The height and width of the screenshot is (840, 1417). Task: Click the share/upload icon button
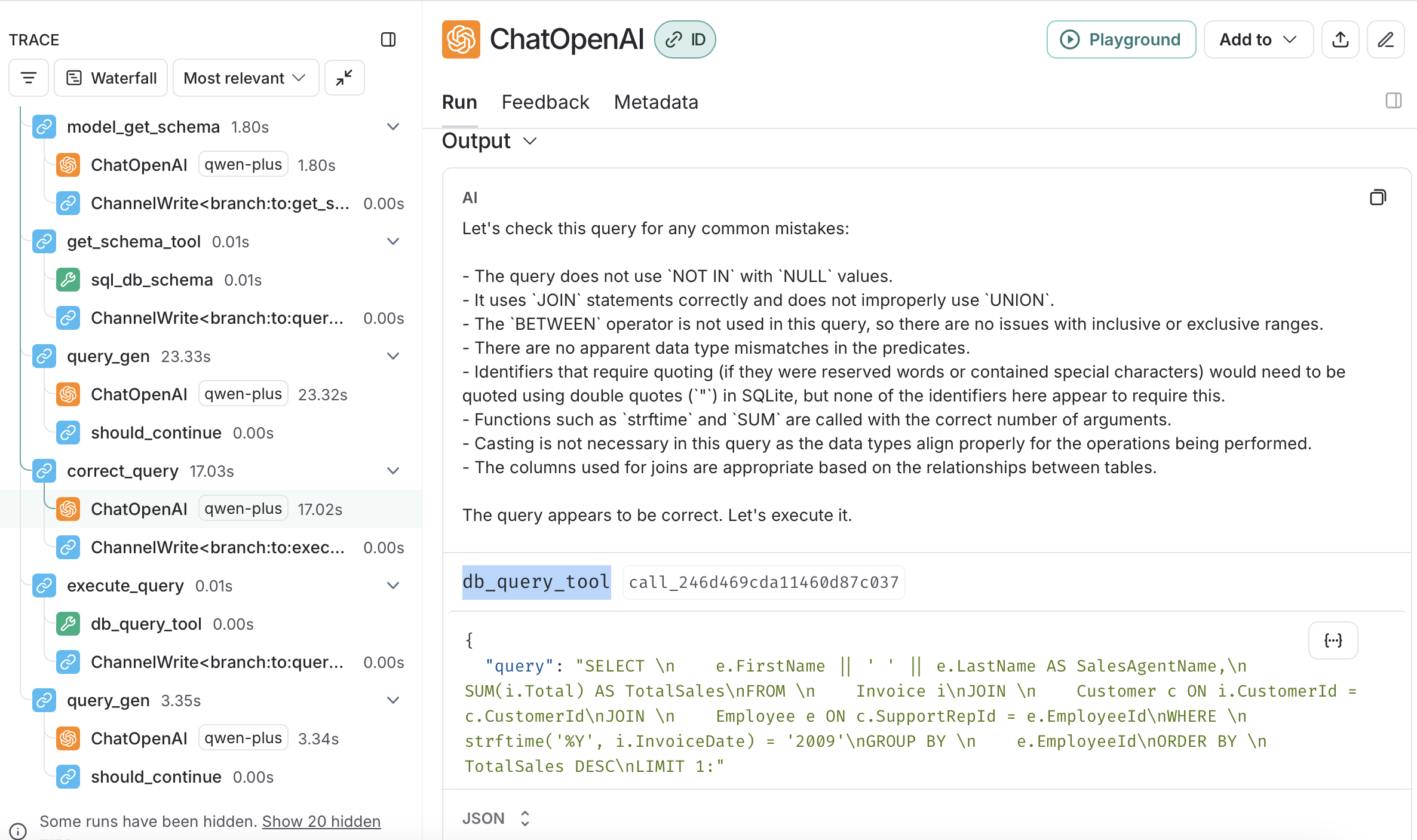click(1340, 39)
